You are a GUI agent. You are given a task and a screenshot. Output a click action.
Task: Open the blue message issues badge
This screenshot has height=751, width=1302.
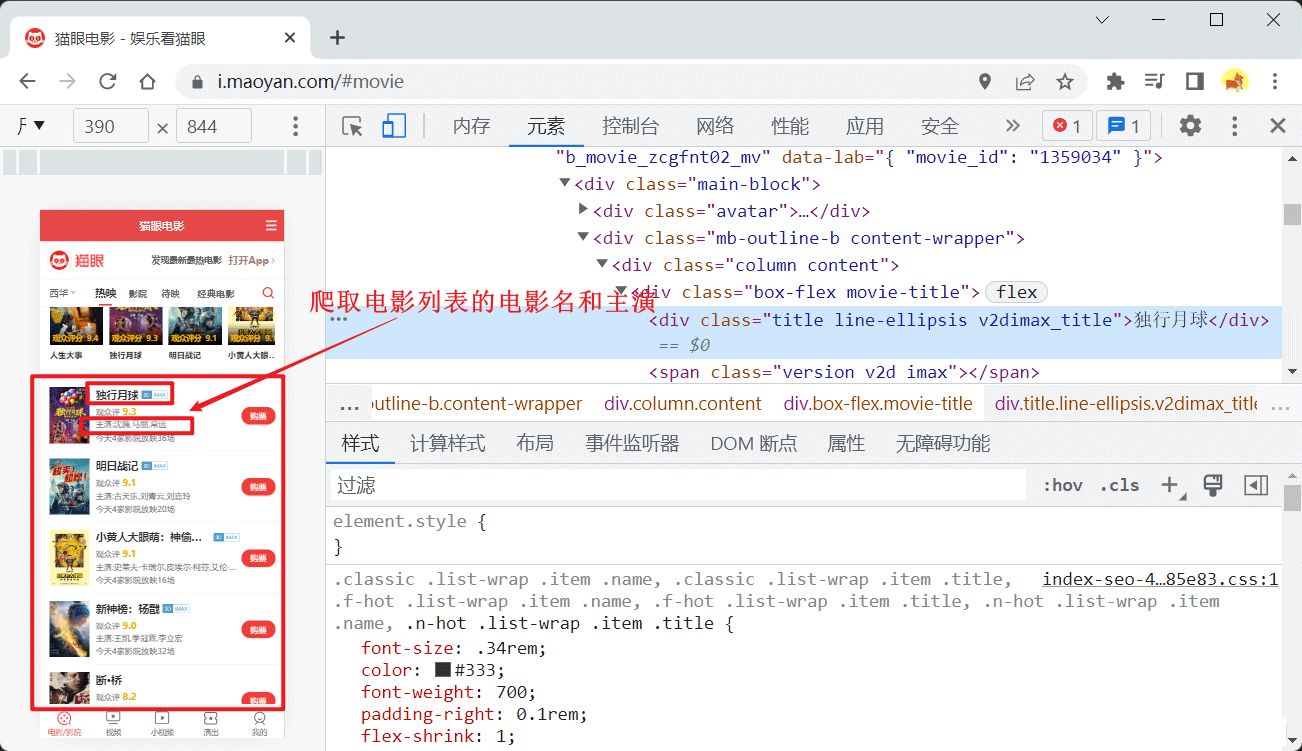point(1124,126)
